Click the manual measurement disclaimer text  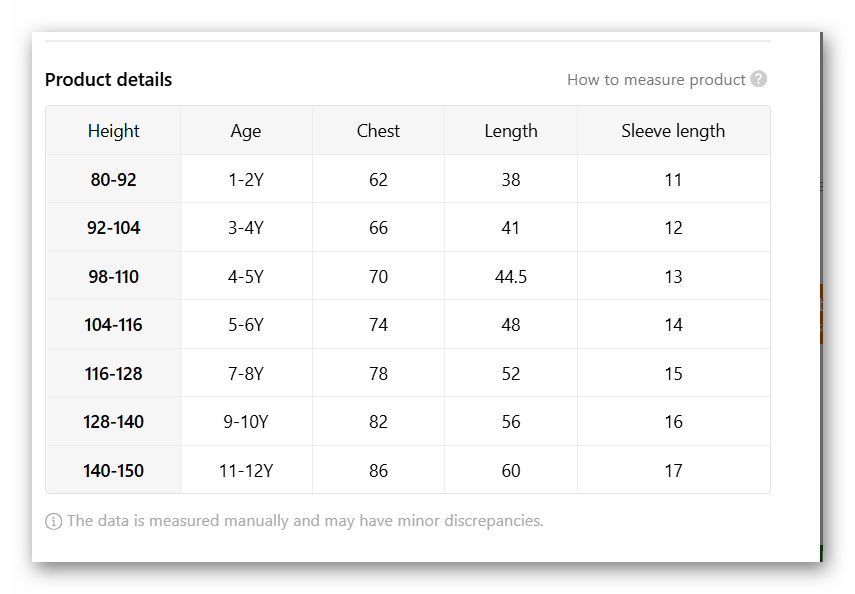pos(305,521)
